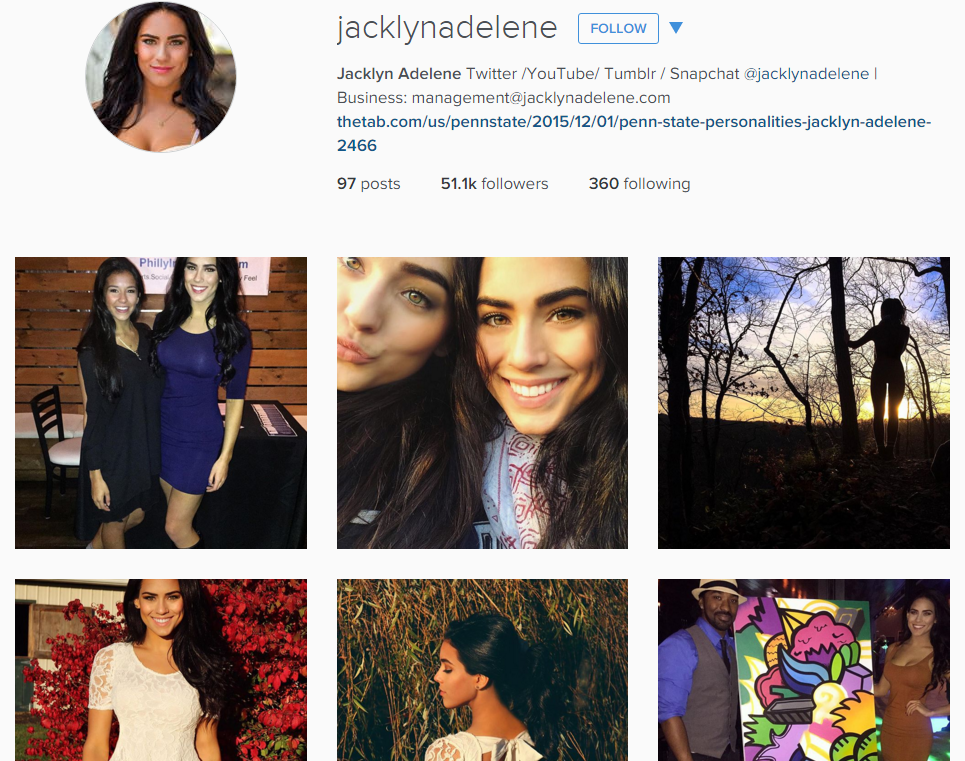
Task: Open the sunset silhouette forest photo
Action: 804,403
